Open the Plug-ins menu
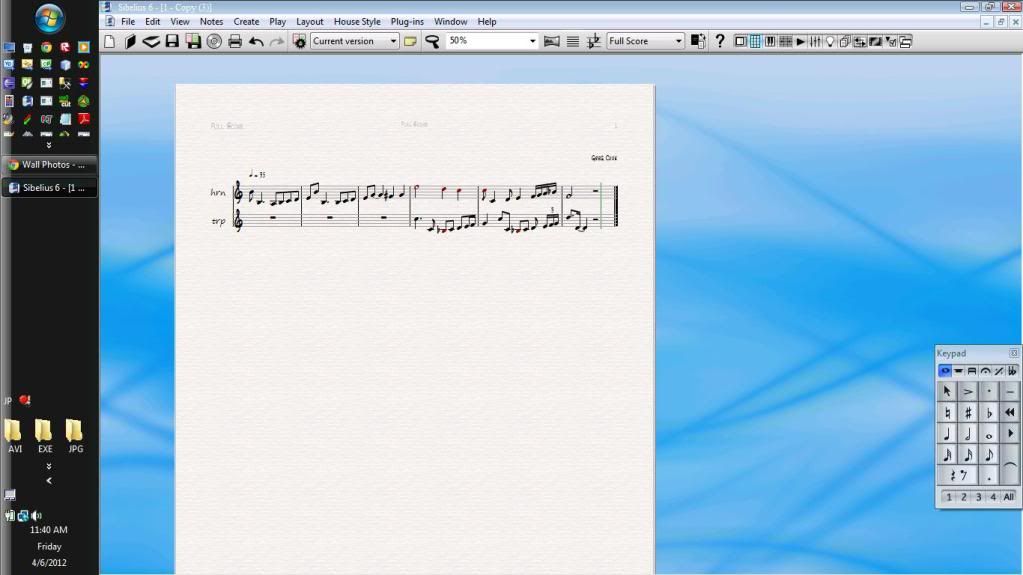The width and height of the screenshot is (1023, 575). tap(407, 21)
